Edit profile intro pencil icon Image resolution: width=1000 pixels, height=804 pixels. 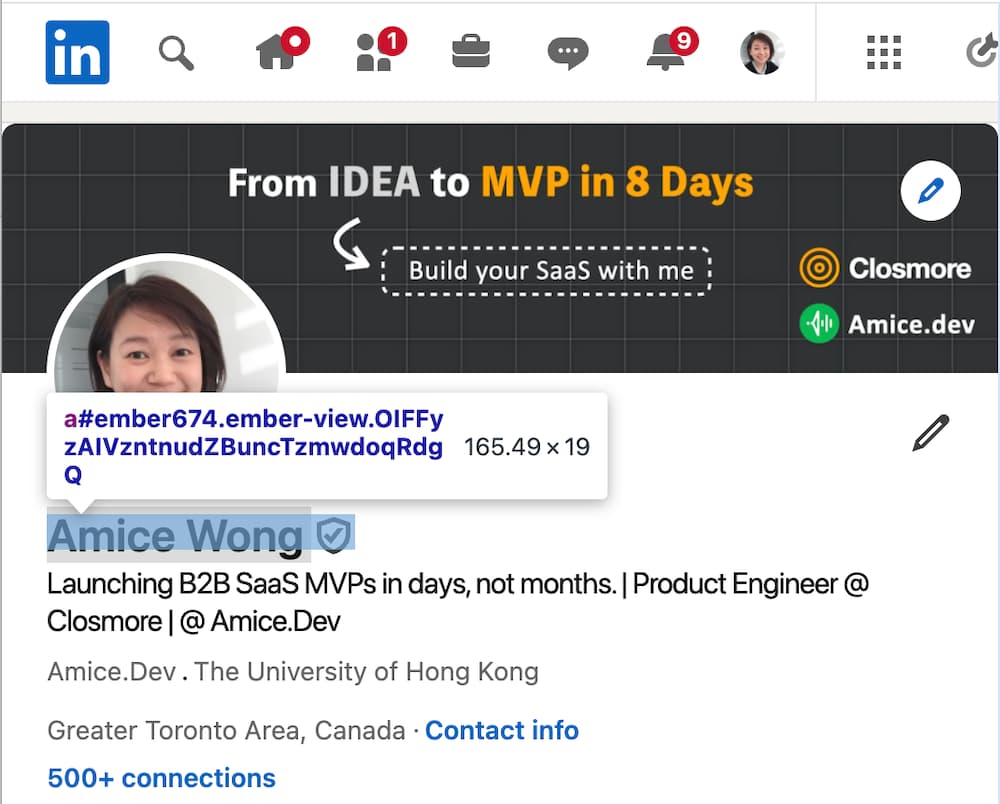930,434
